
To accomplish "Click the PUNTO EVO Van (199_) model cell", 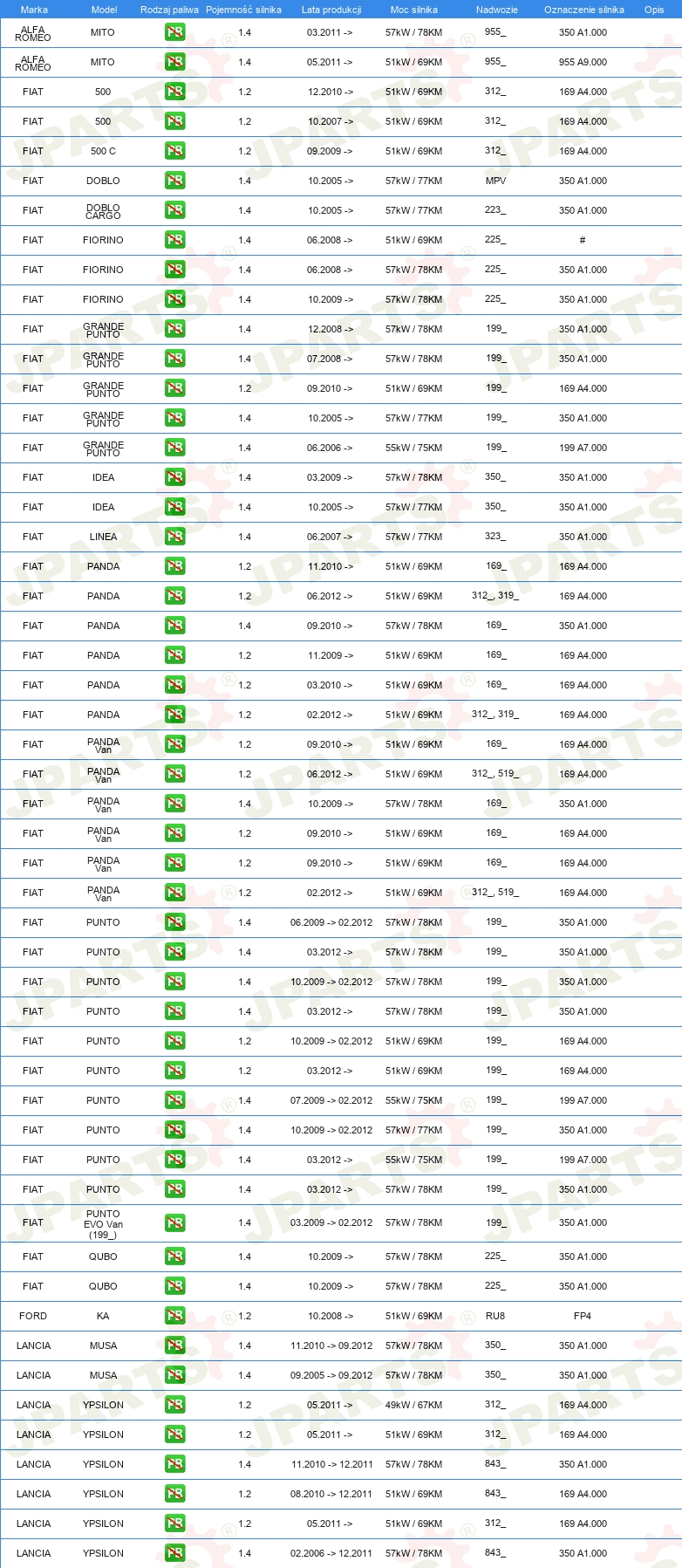I will pos(103,1224).
